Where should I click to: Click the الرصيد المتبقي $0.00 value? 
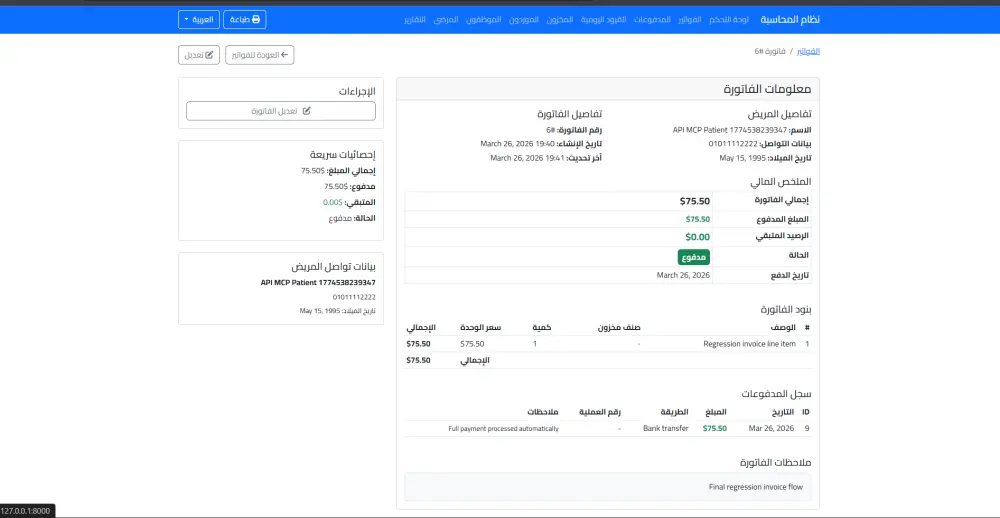pos(697,237)
